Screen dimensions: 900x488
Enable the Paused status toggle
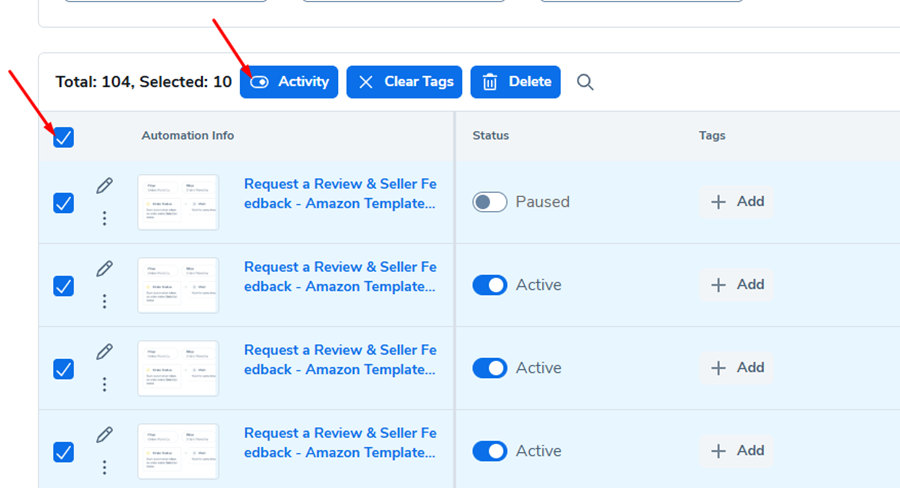490,202
